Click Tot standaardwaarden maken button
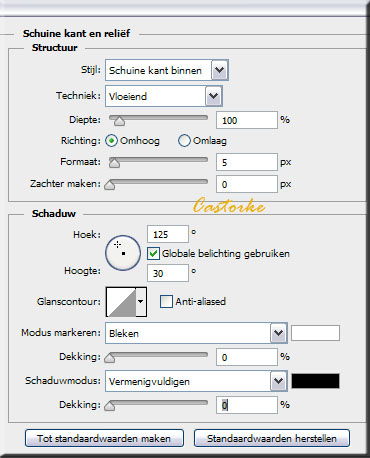 (104, 438)
